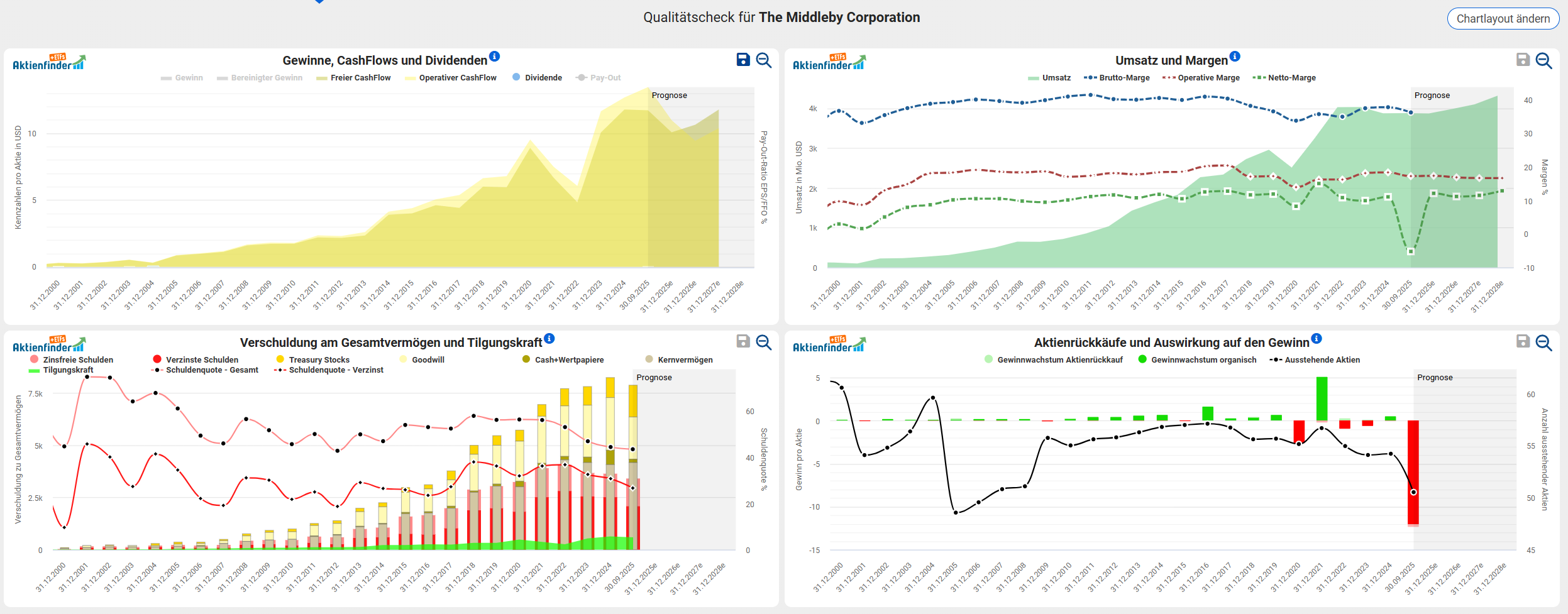
Task: Save the Verschuldung am Gesamtvermögen chart
Action: coord(743,341)
